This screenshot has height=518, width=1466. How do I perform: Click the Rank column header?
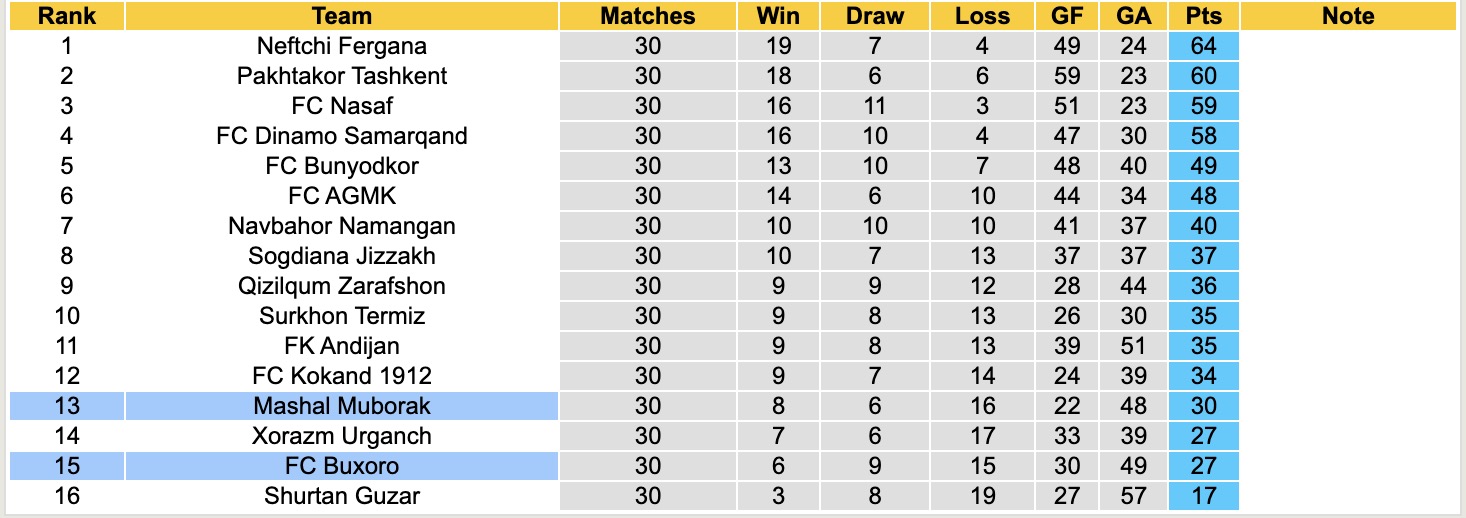pyautogui.click(x=67, y=16)
